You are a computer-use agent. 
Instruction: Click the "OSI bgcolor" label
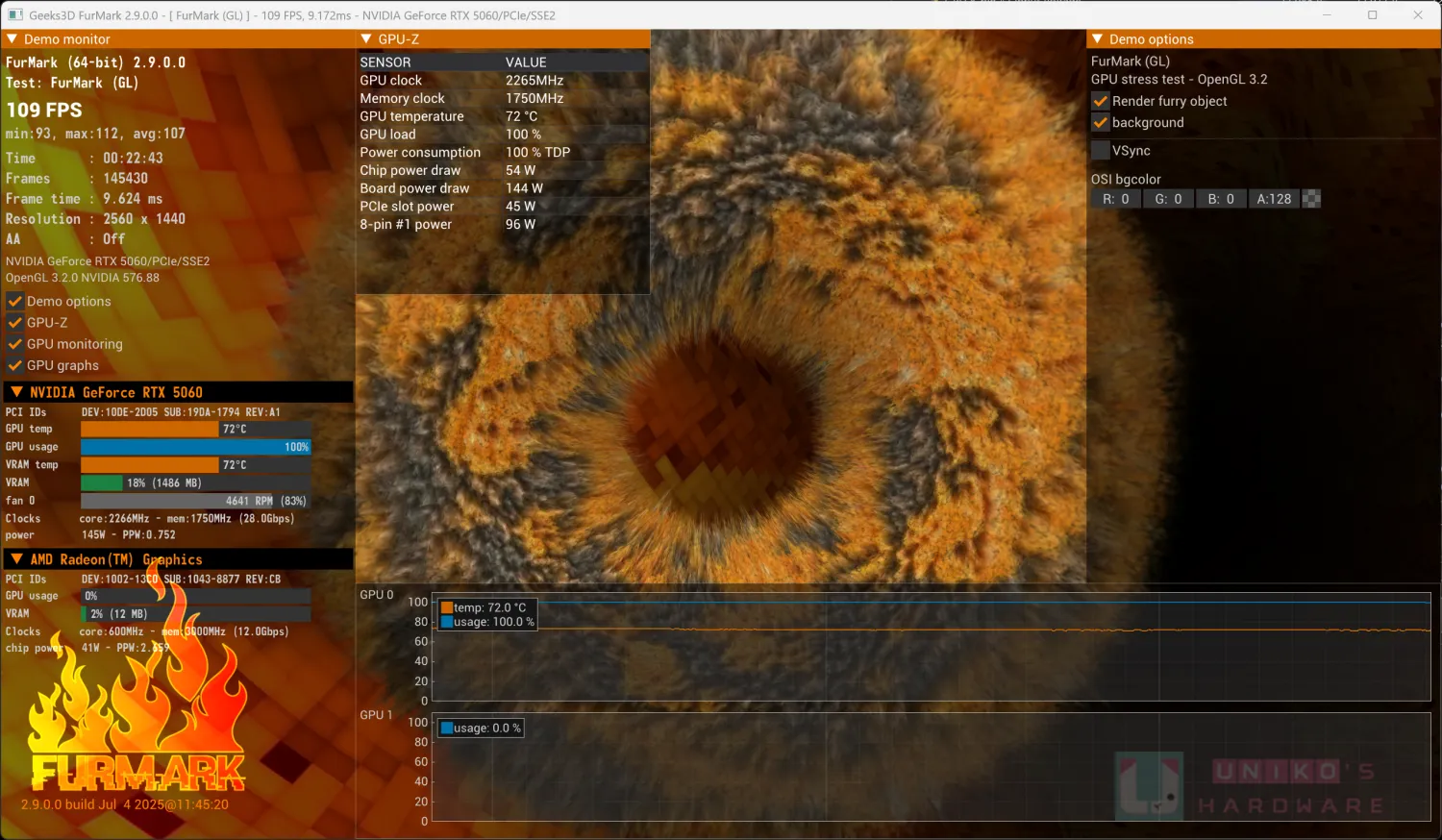pyautogui.click(x=1126, y=180)
